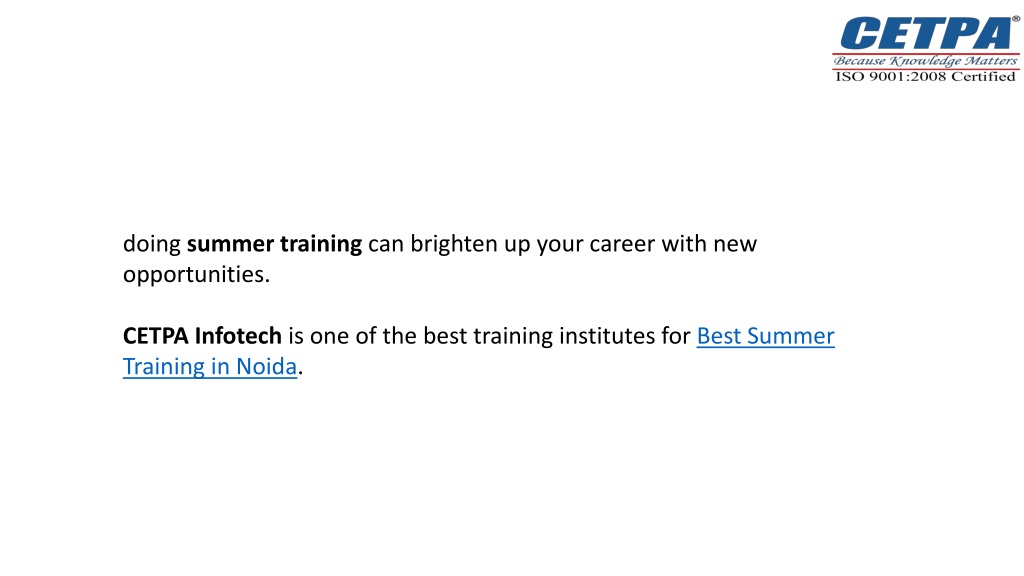Click the word 'Noida' in the link
The height and width of the screenshot is (576, 1024).
point(266,366)
